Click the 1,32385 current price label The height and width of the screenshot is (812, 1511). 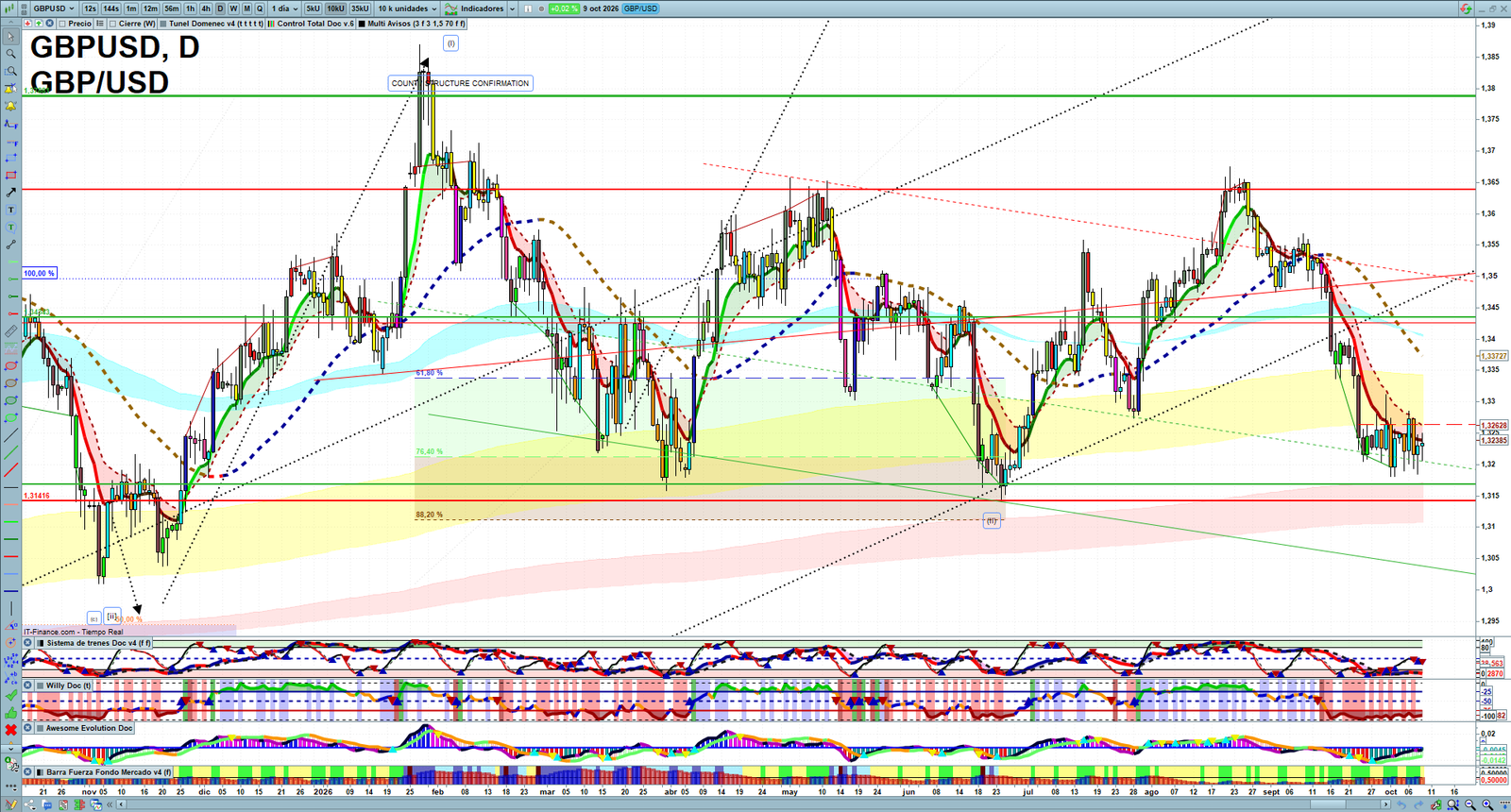(1494, 440)
